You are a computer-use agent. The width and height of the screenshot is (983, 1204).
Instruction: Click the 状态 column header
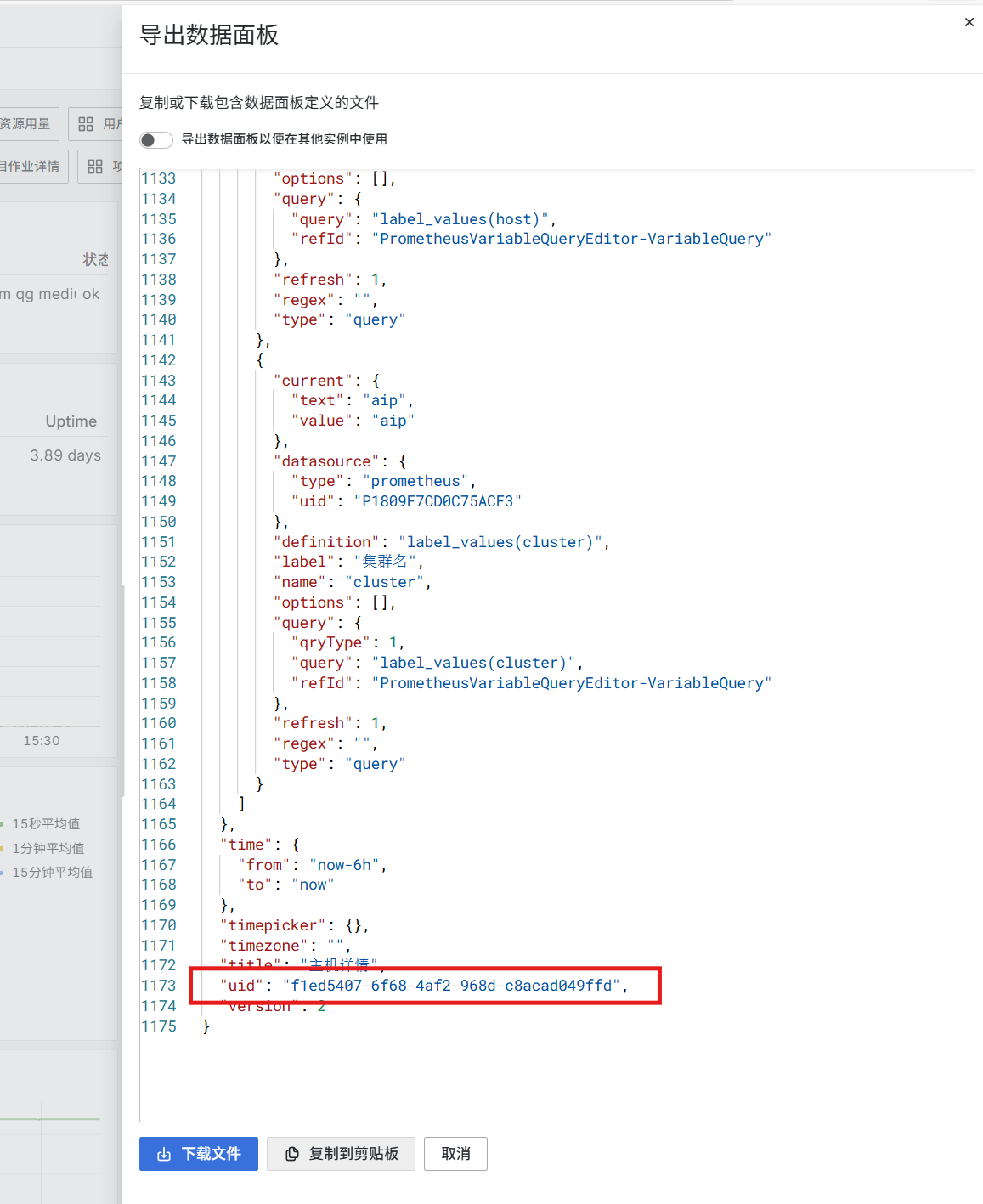pos(95,259)
